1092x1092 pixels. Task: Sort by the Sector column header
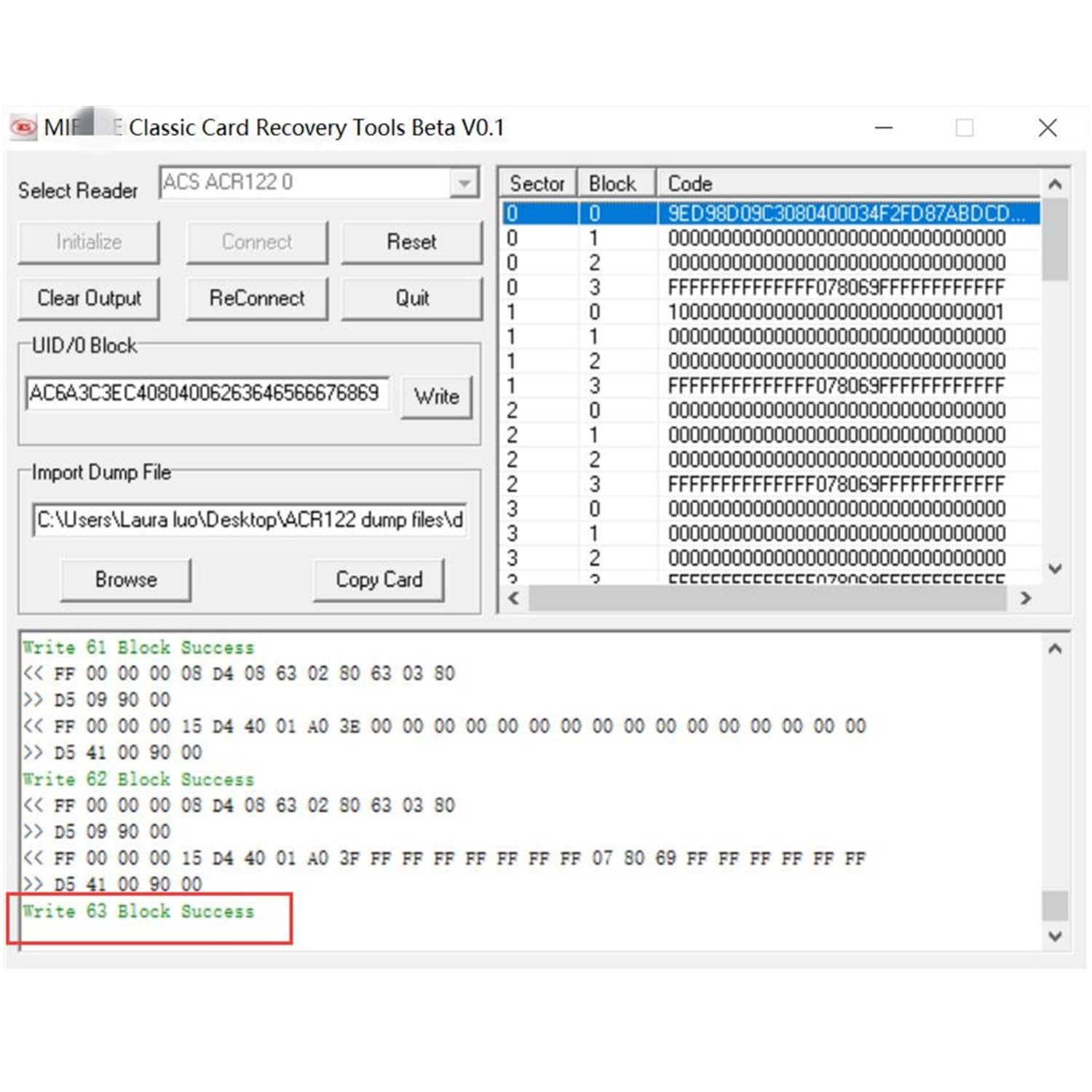(x=537, y=183)
